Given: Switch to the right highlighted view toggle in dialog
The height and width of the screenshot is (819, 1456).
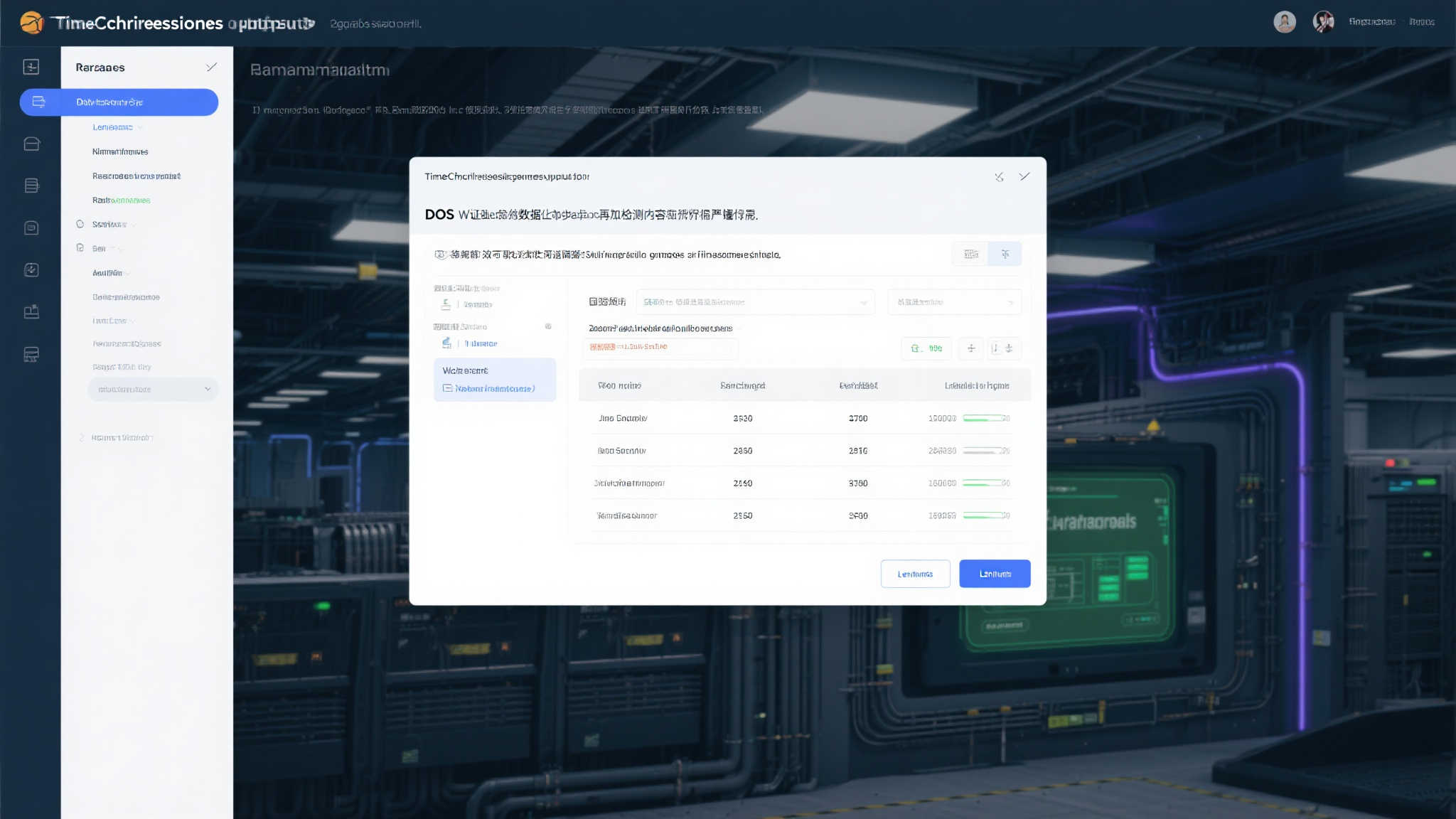Looking at the screenshot, I should coord(1005,254).
